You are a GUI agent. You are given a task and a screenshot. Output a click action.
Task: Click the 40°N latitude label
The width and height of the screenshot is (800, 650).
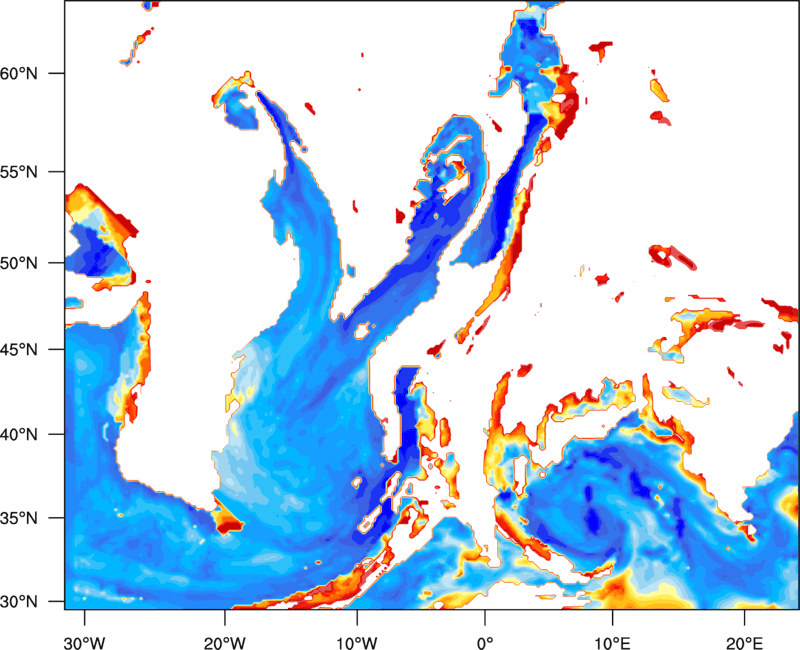19,435
